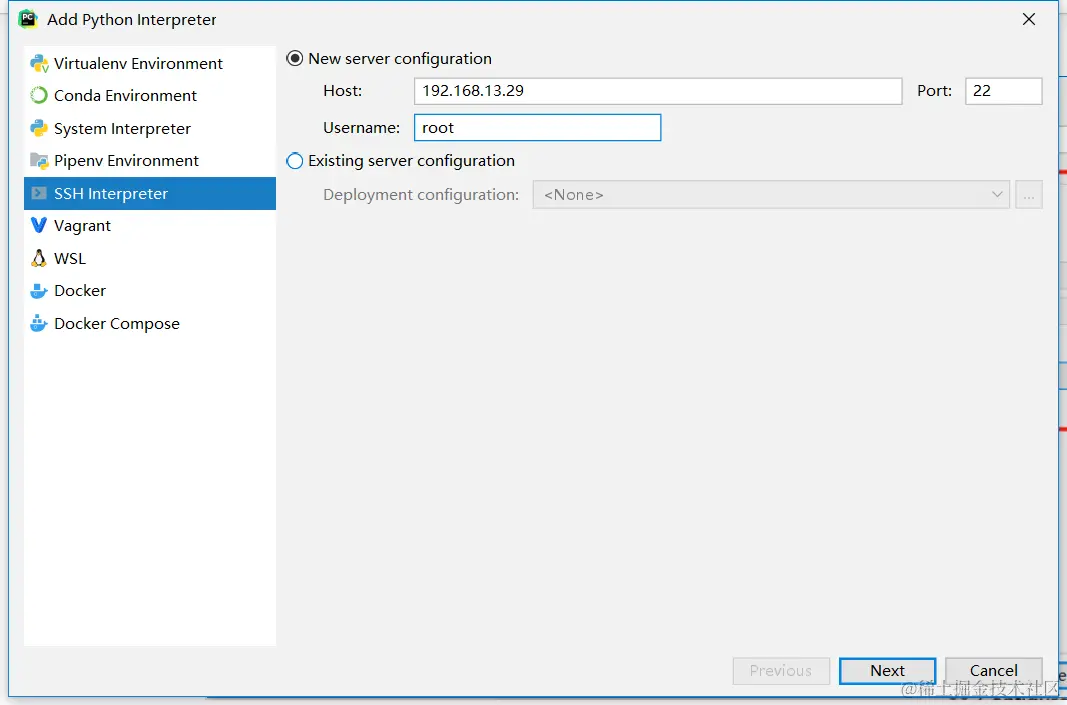Click the Port: label
The width and height of the screenshot is (1067, 705).
pos(934,91)
